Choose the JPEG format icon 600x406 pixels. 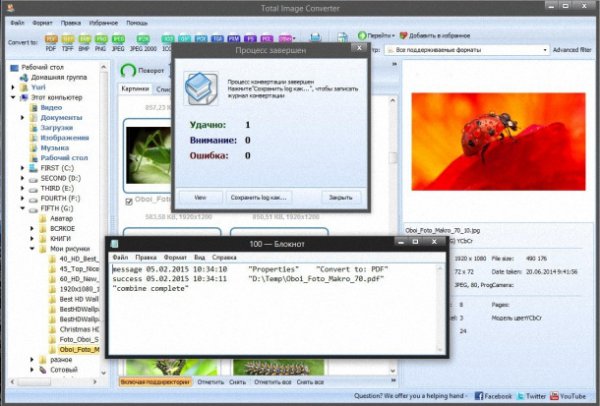click(x=118, y=39)
